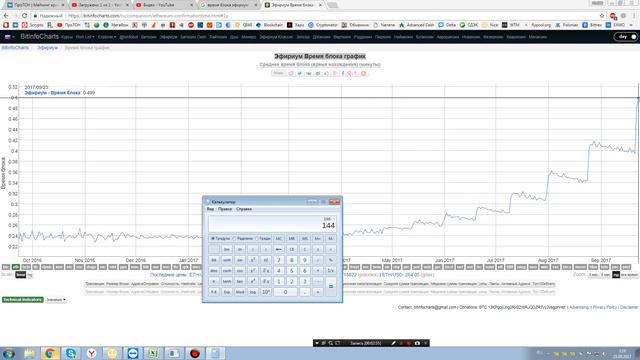The image size is (640, 360).
Task: Bookmark this page with the star icon
Action: [x=602, y=16]
